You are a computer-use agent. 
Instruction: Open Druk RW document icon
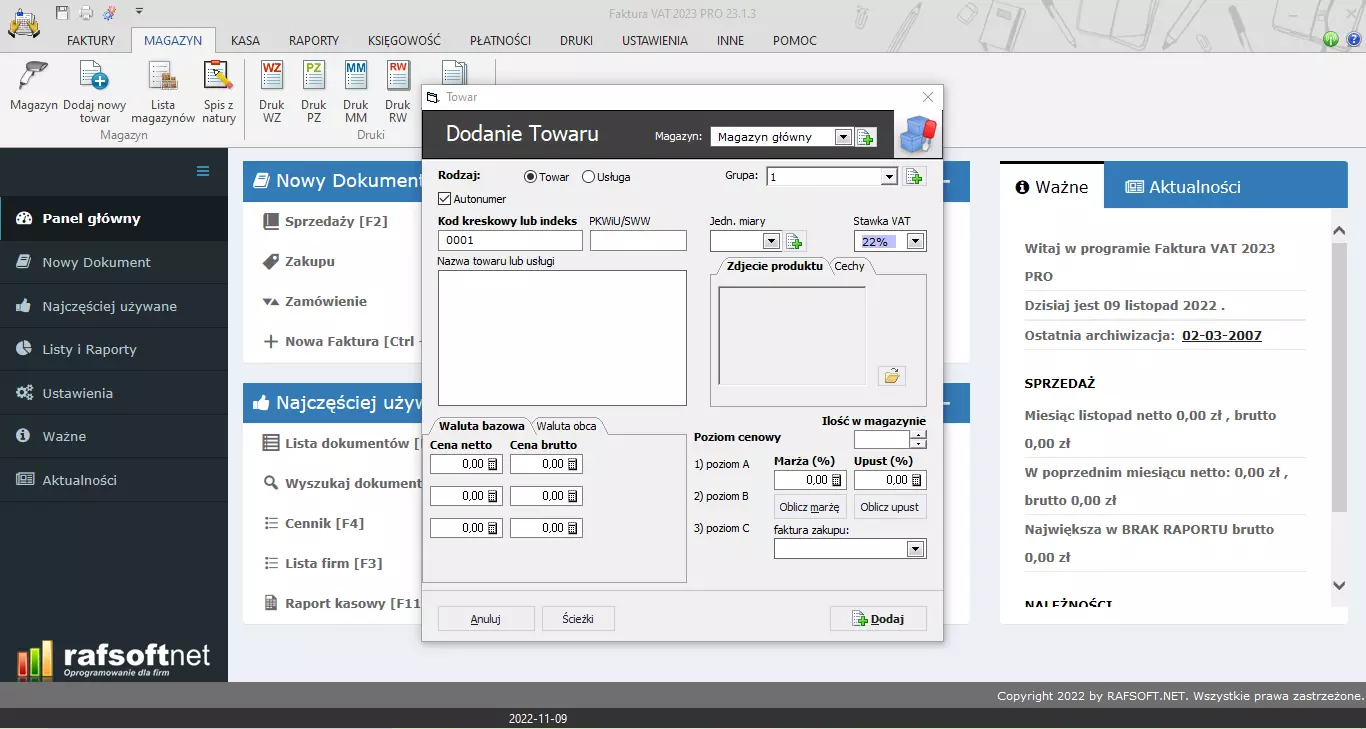[398, 78]
